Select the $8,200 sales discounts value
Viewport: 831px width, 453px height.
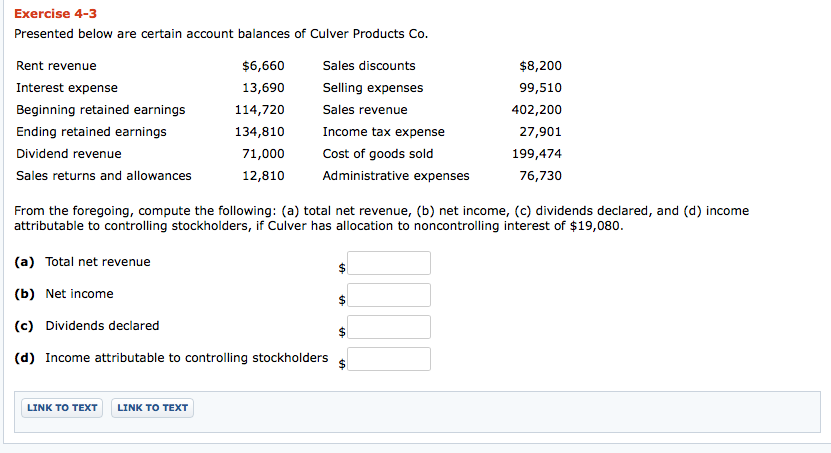(x=540, y=66)
